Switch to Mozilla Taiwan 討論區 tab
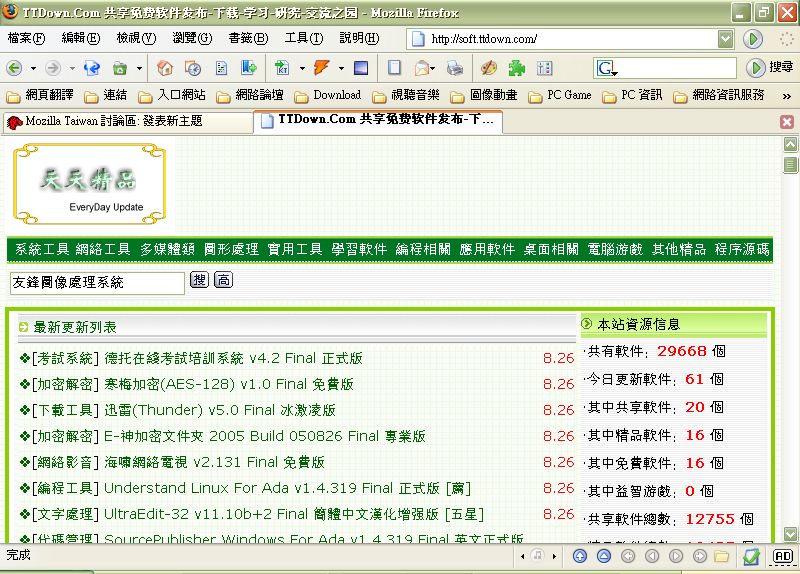800x574 pixels. (x=128, y=121)
